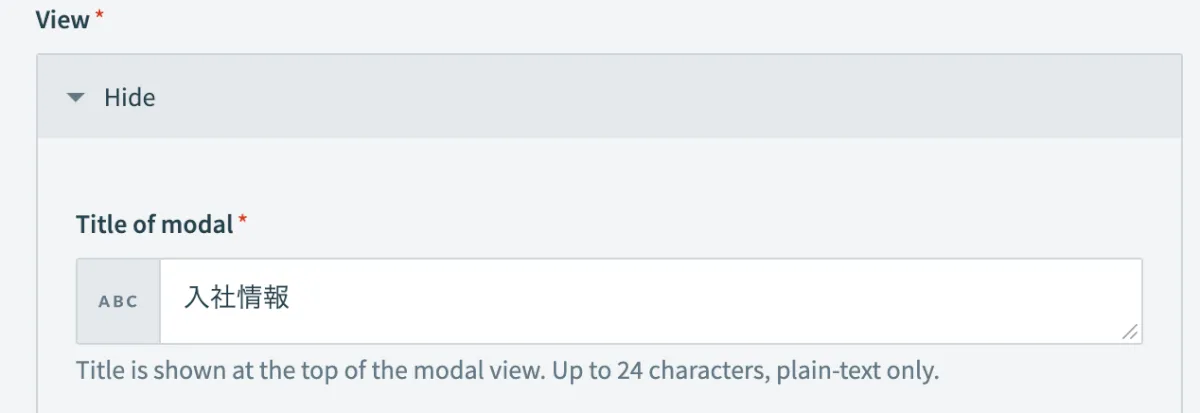Image resolution: width=1200 pixels, height=413 pixels.
Task: Focus the Title of modal input field
Action: tap(650, 301)
